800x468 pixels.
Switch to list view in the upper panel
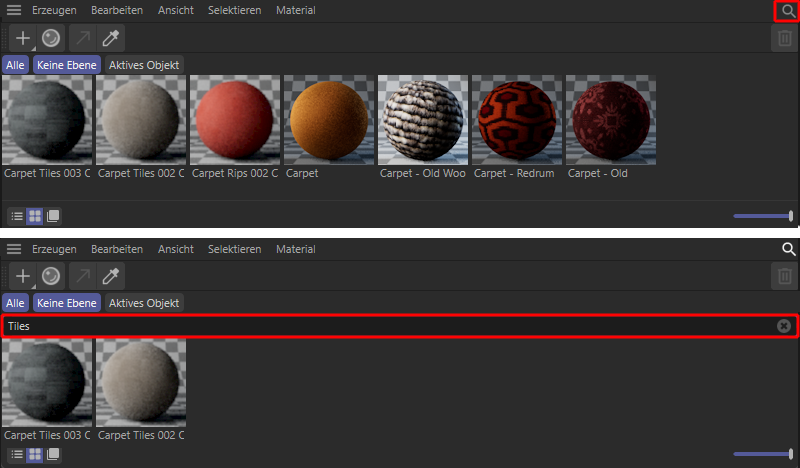(x=16, y=215)
